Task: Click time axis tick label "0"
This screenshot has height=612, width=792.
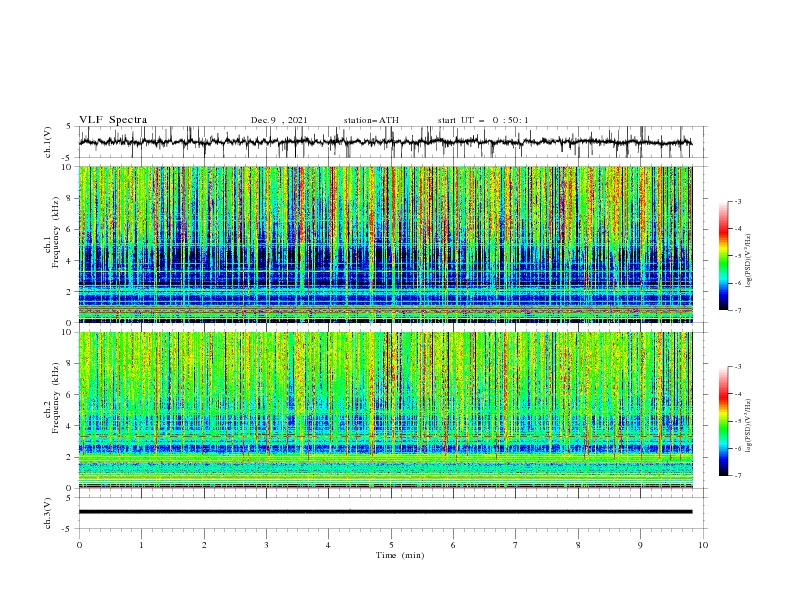Action: click(79, 545)
